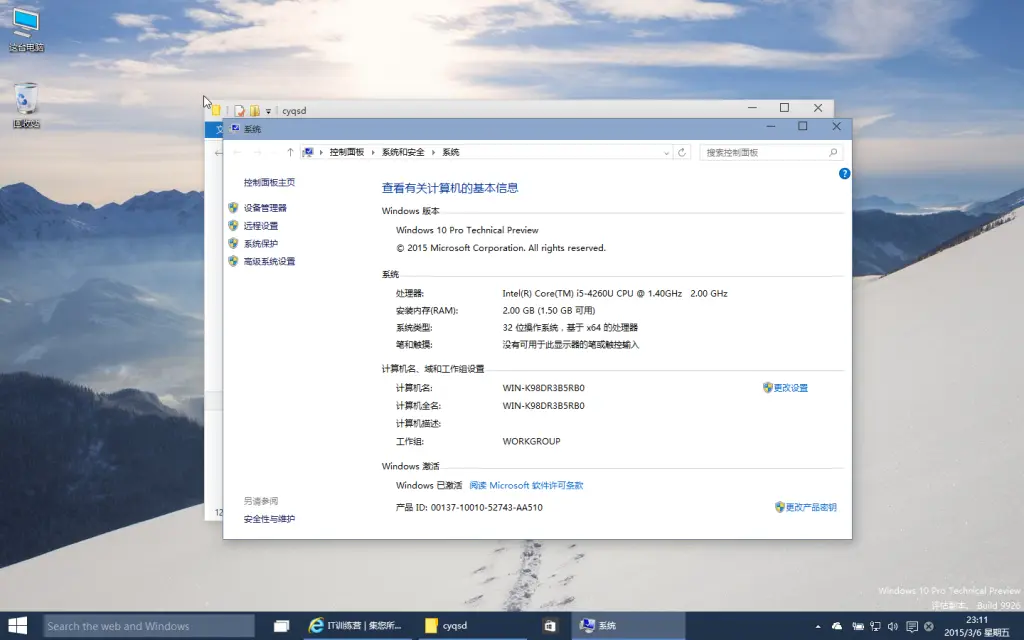This screenshot has width=1024, height=640.
Task: Maximize the cyqsd explorer window
Action: point(784,108)
